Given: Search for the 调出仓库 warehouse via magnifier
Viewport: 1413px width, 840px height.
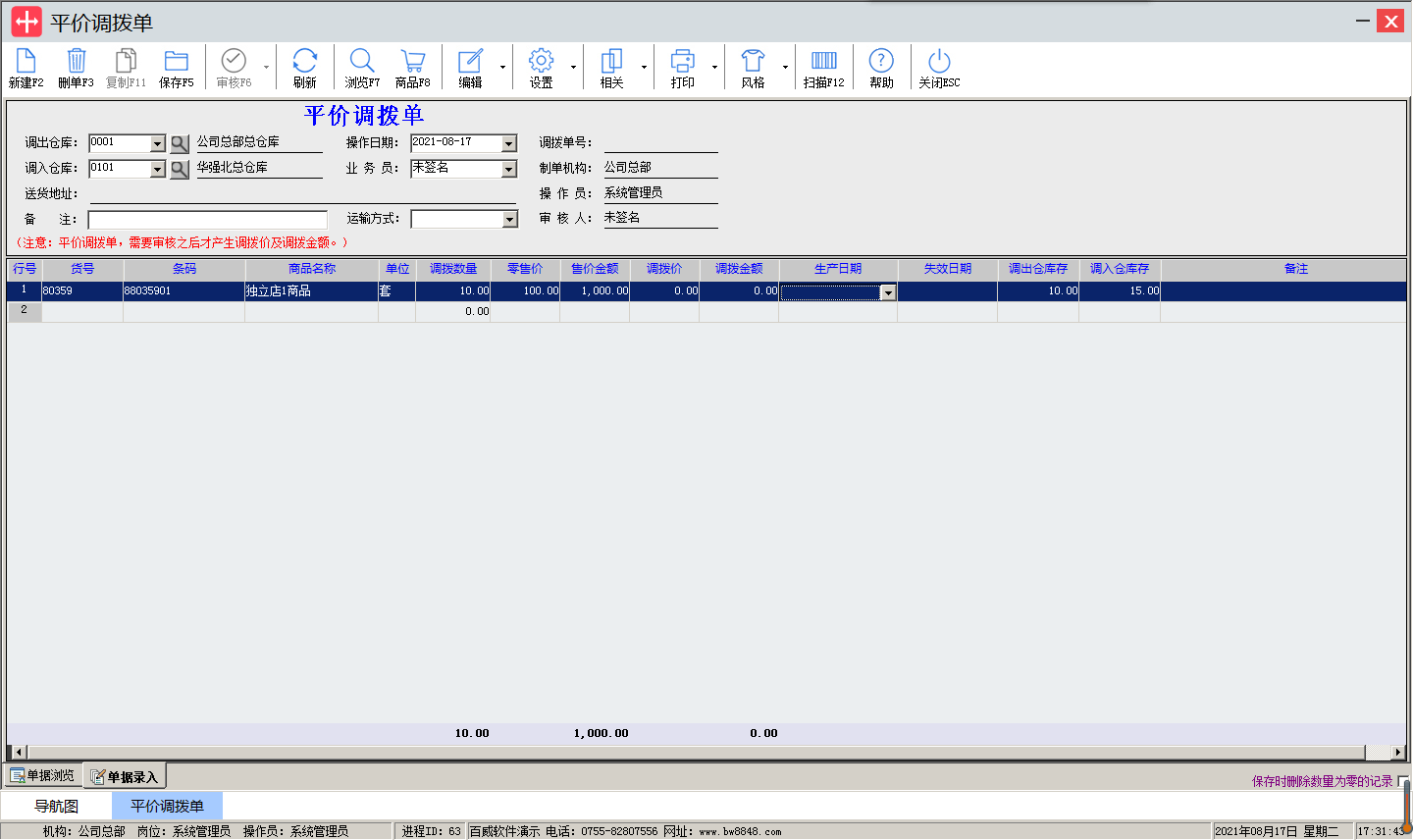Looking at the screenshot, I should click(180, 144).
